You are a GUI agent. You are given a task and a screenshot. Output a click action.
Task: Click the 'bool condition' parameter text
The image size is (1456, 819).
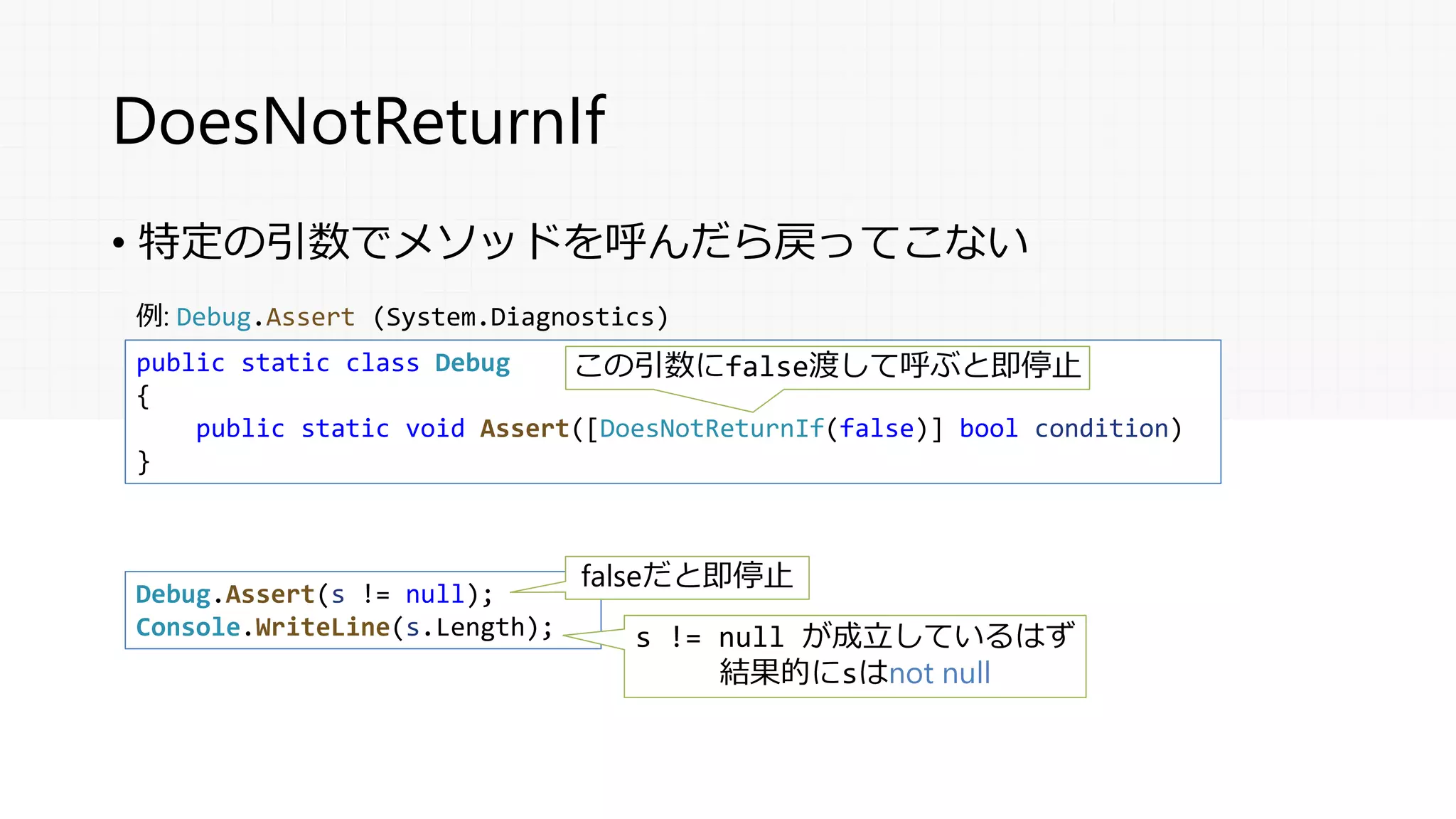click(1064, 429)
